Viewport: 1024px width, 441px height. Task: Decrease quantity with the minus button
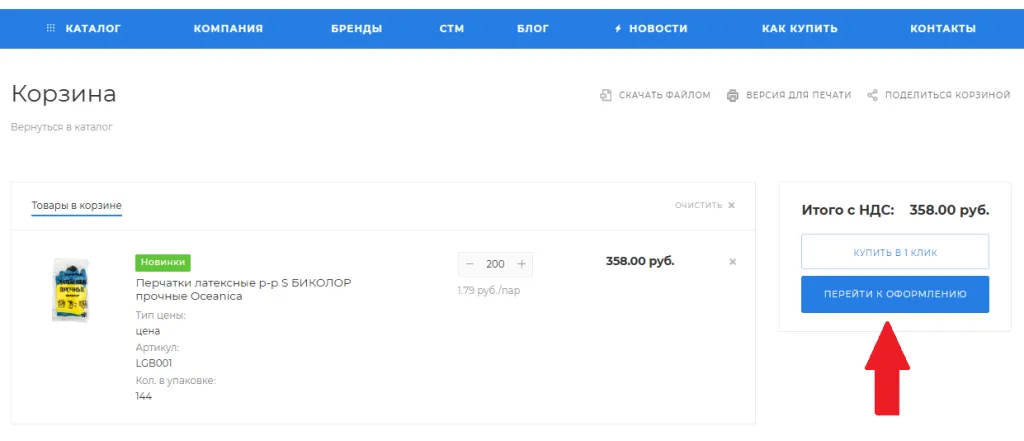coord(470,264)
